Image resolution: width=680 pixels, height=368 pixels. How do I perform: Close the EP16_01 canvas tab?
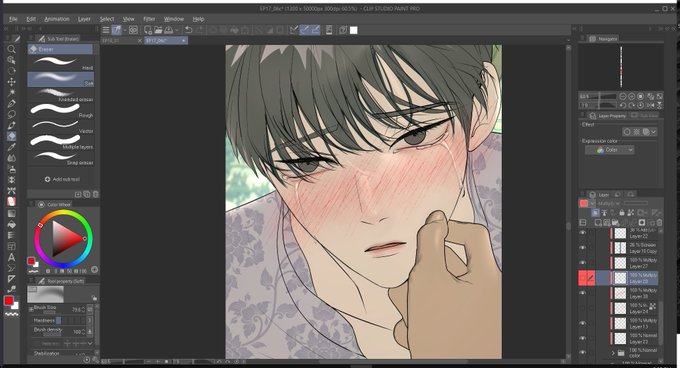[140, 40]
